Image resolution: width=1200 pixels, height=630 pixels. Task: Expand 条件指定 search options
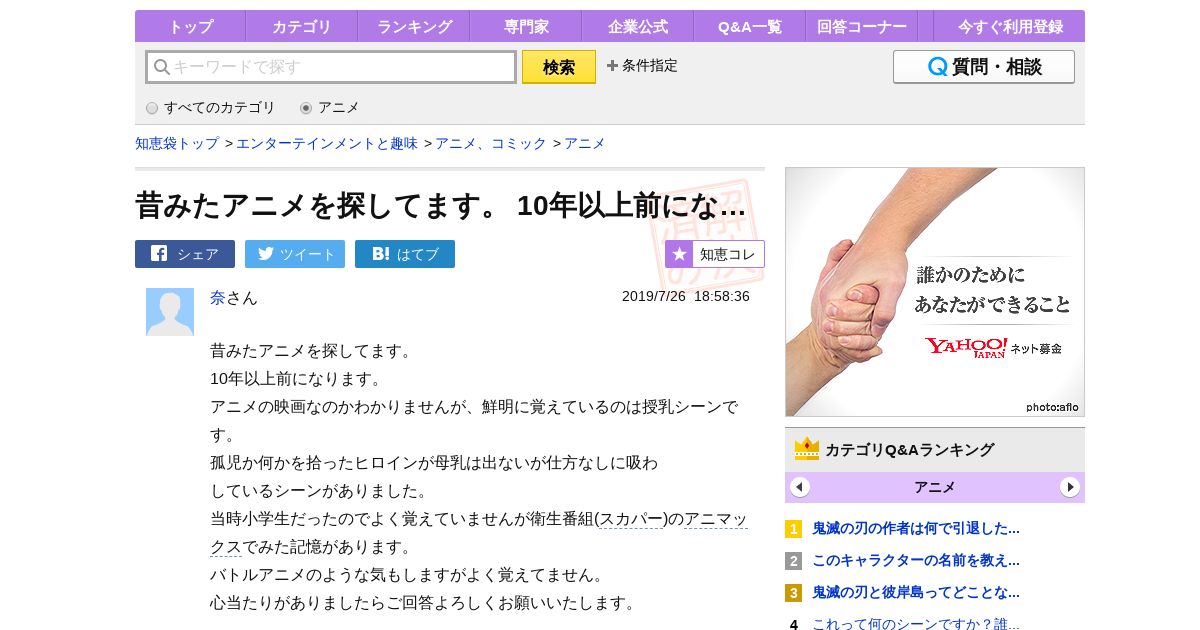click(642, 66)
